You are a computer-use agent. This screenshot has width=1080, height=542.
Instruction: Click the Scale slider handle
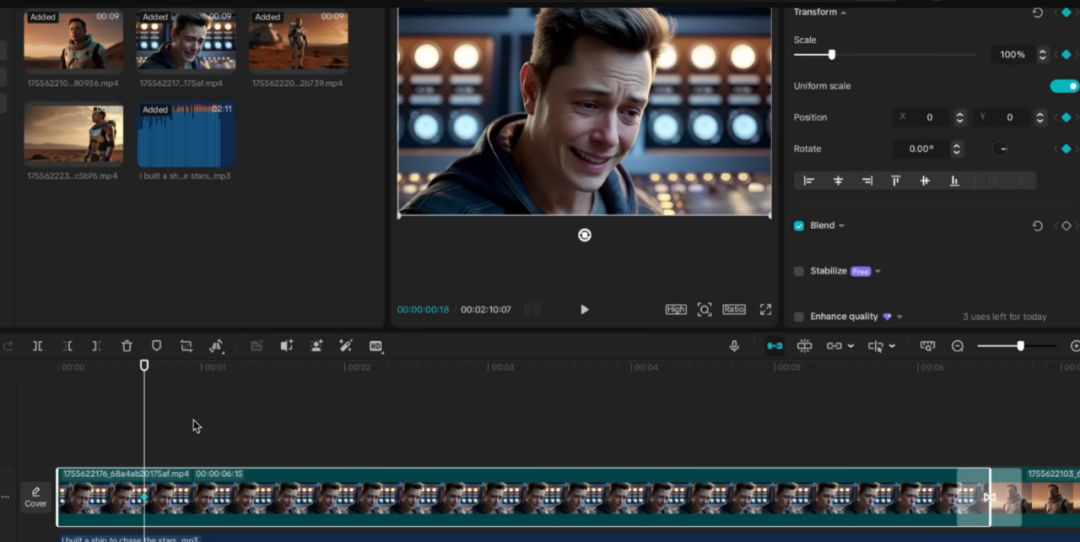coord(831,55)
